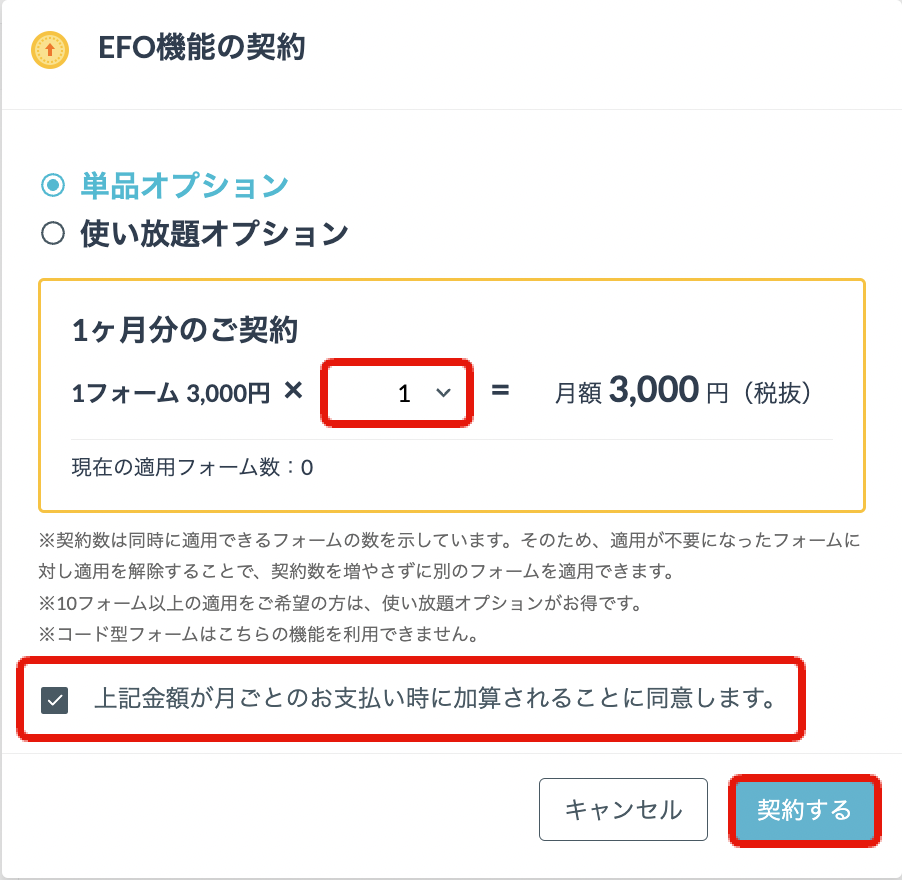The height and width of the screenshot is (880, 902).
Task: Select the 単品オプション radio button
Action: 52,185
